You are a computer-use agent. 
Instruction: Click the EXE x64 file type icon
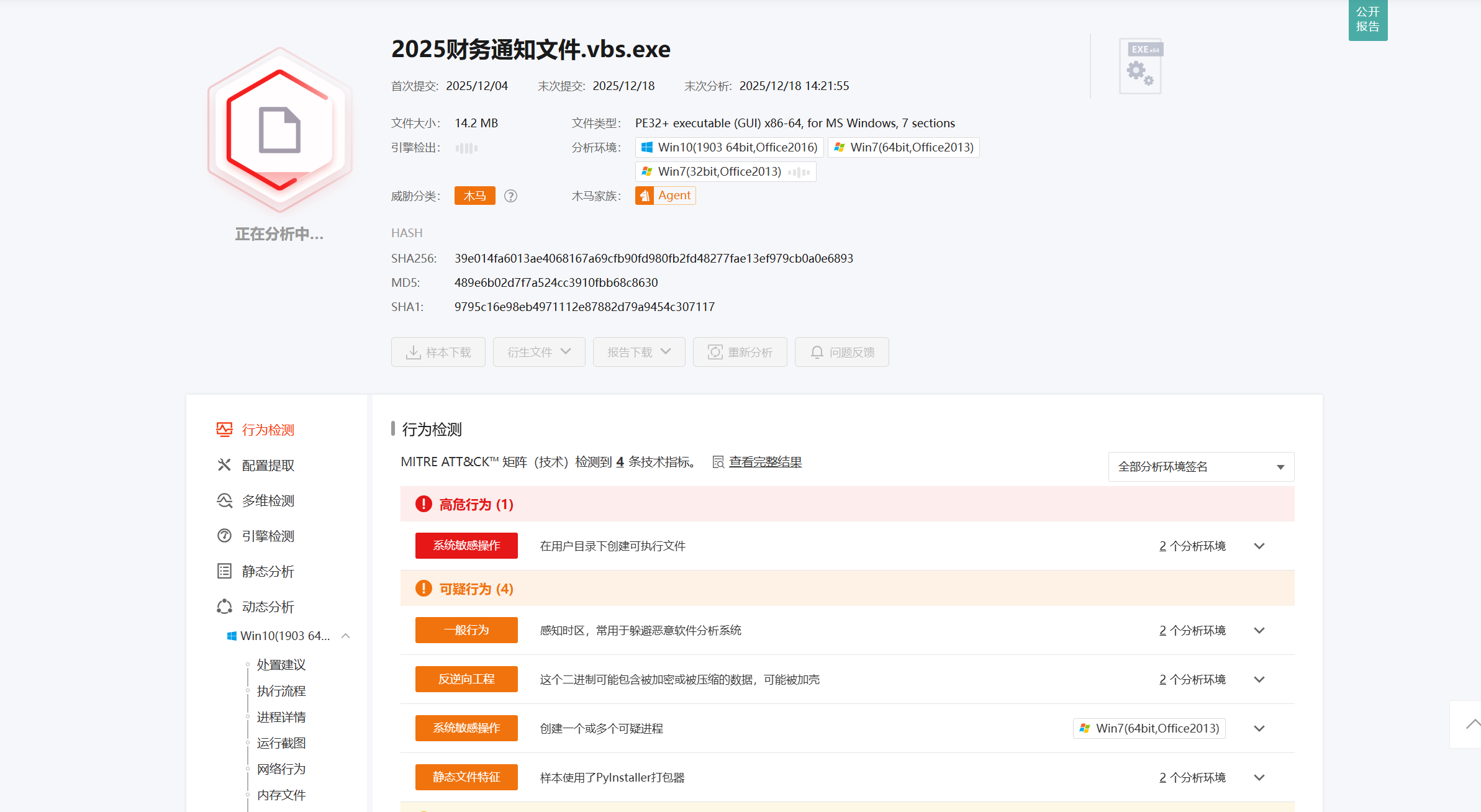point(1141,66)
